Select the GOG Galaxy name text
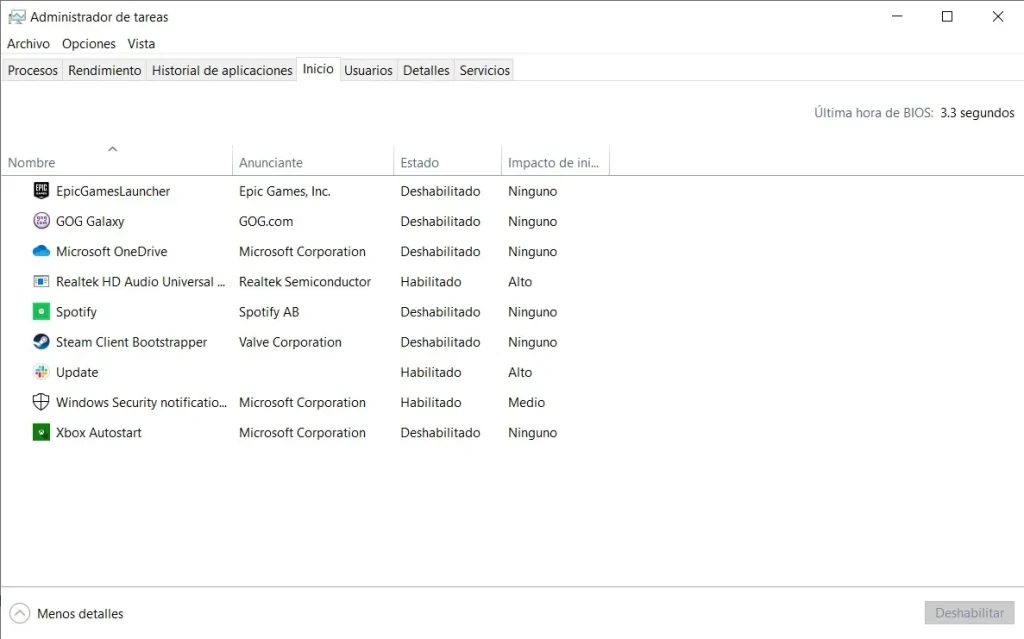This screenshot has width=1024, height=639. pos(90,221)
